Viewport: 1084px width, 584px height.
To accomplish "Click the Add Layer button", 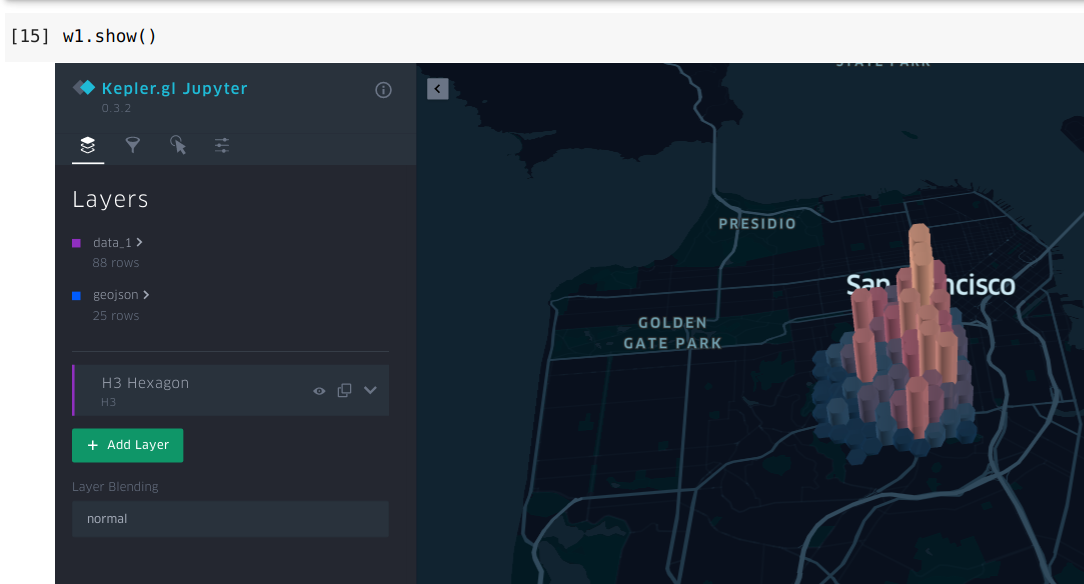I will tap(127, 445).
